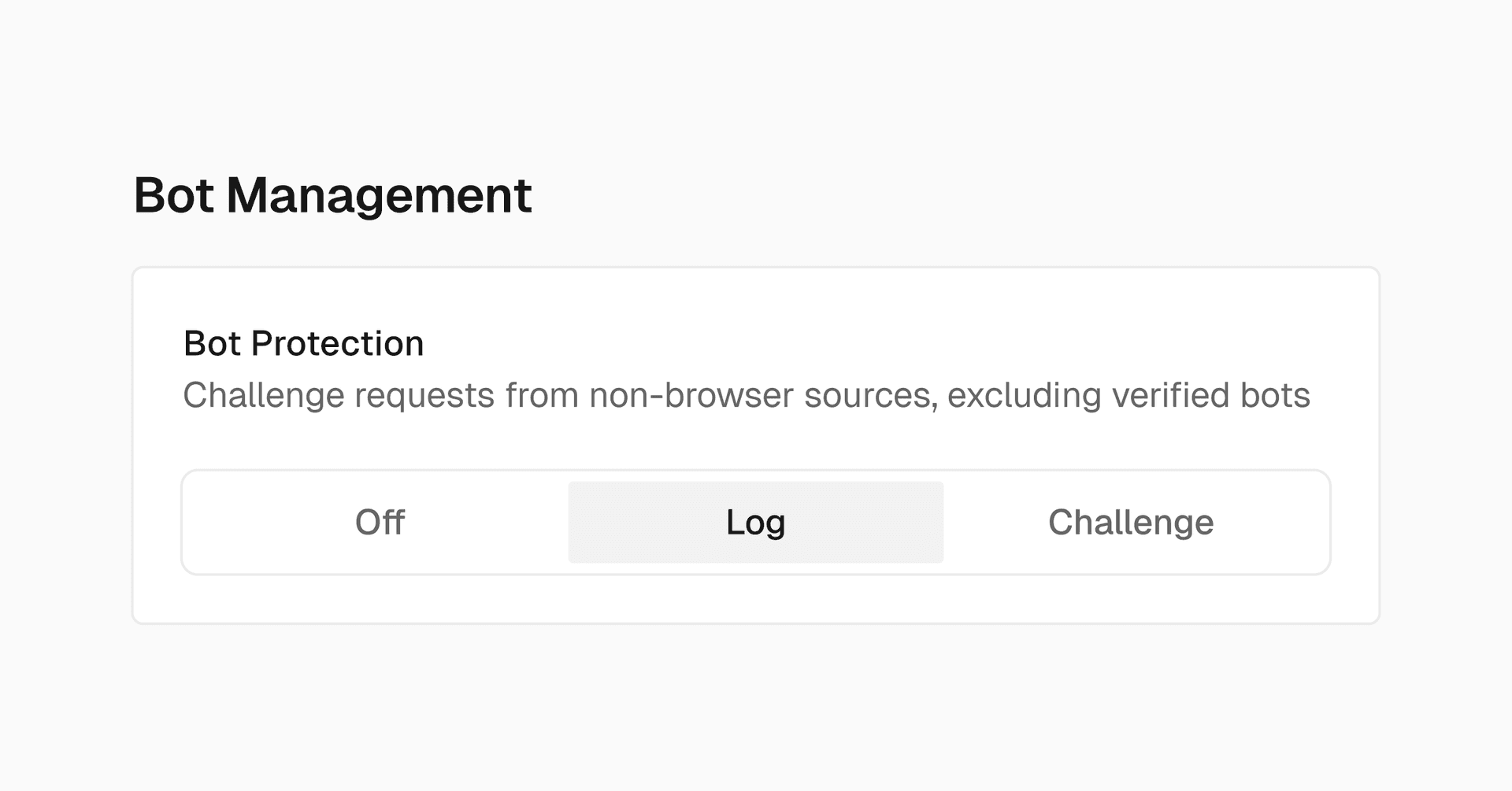This screenshot has width=1512, height=791.
Task: Switch the segmented control to Challenge
Action: point(1131,523)
